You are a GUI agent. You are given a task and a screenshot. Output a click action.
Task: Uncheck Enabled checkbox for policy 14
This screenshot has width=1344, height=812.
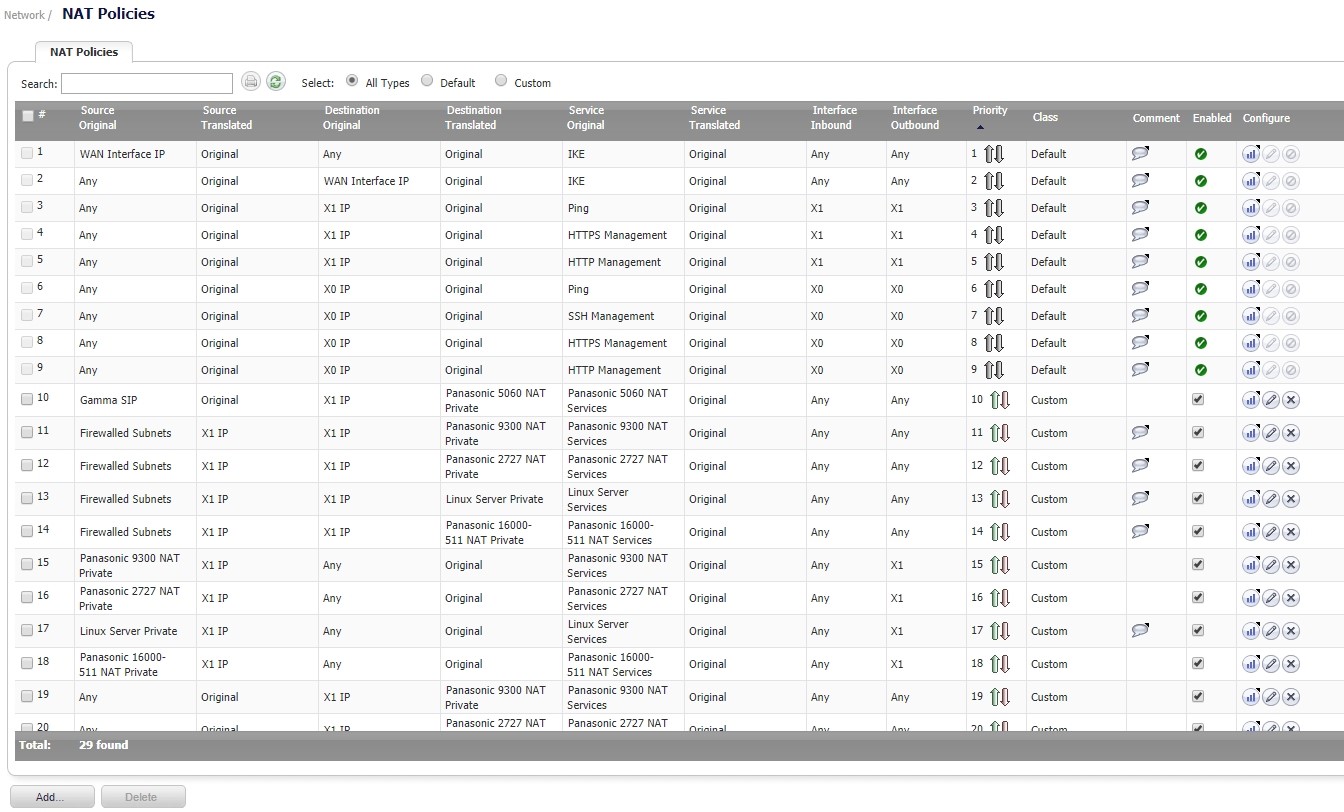pyautogui.click(x=1198, y=531)
